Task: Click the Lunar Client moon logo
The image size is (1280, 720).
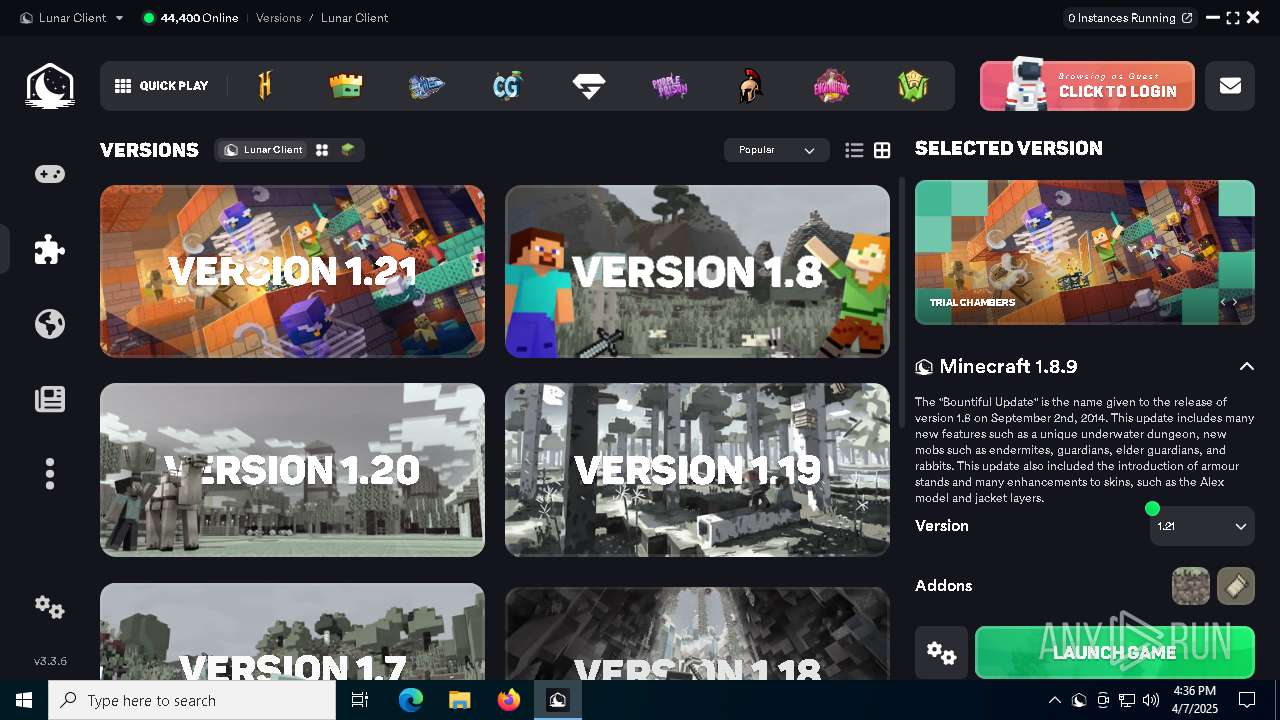Action: (x=50, y=86)
